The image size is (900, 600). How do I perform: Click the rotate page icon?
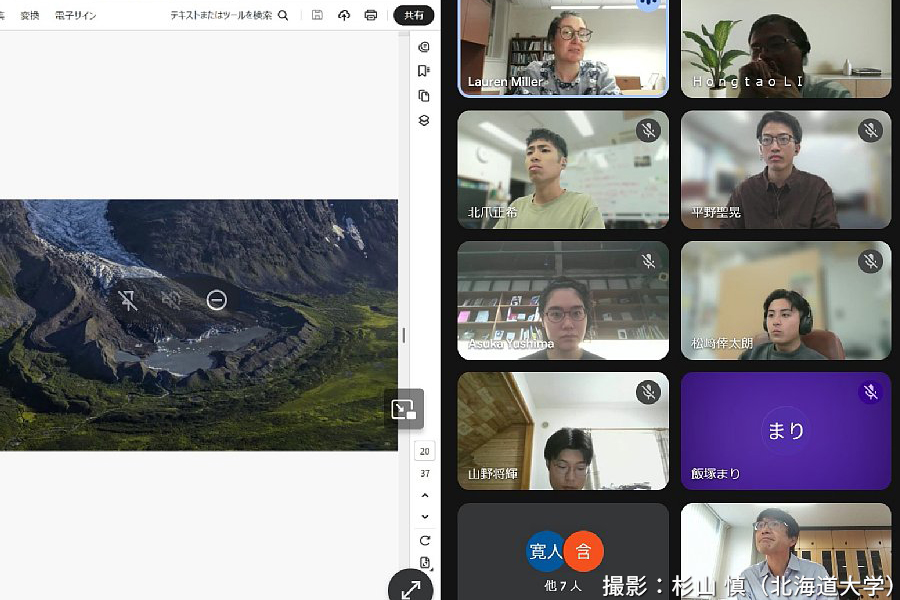[x=425, y=540]
